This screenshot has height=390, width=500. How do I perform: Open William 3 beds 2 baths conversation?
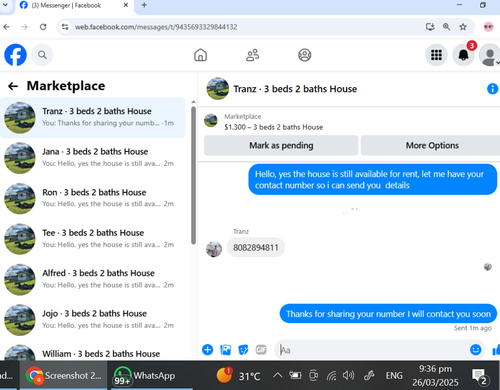pos(93,351)
